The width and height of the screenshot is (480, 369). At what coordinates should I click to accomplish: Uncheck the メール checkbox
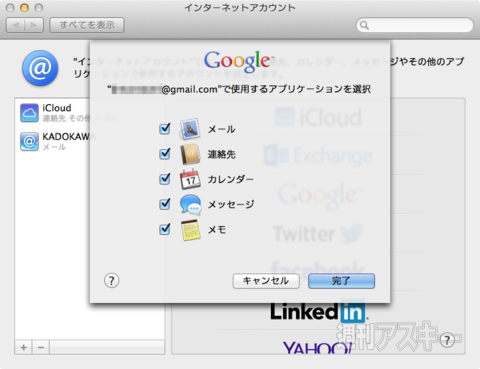point(165,129)
